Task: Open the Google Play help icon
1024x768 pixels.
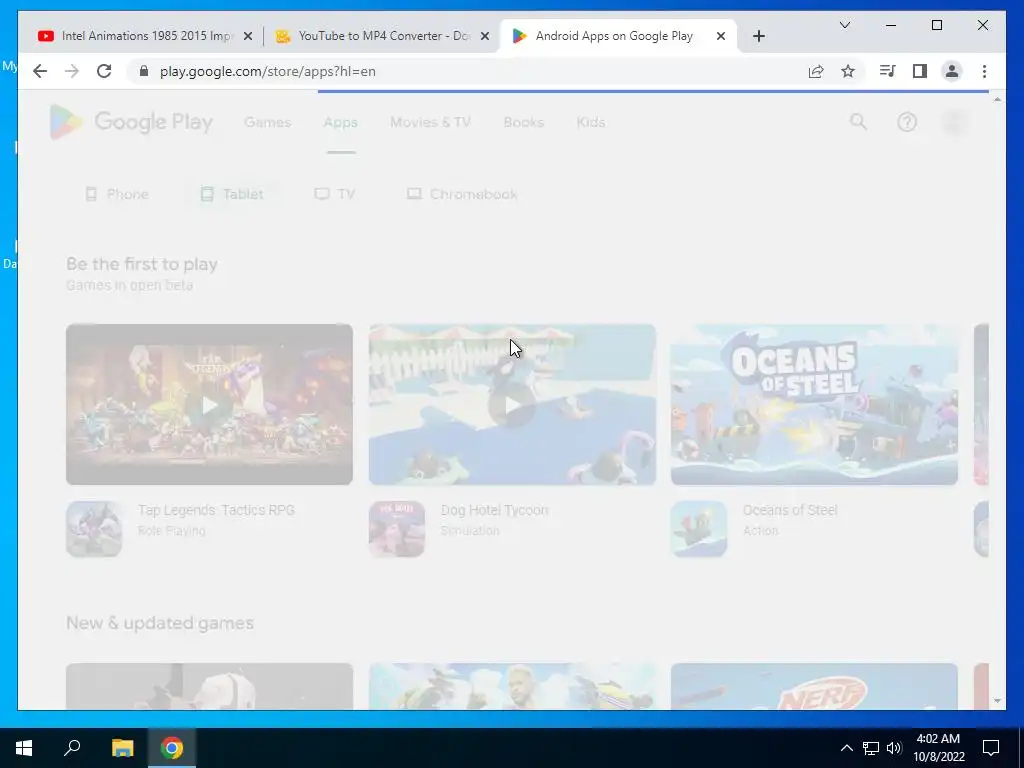Action: pyautogui.click(x=906, y=122)
